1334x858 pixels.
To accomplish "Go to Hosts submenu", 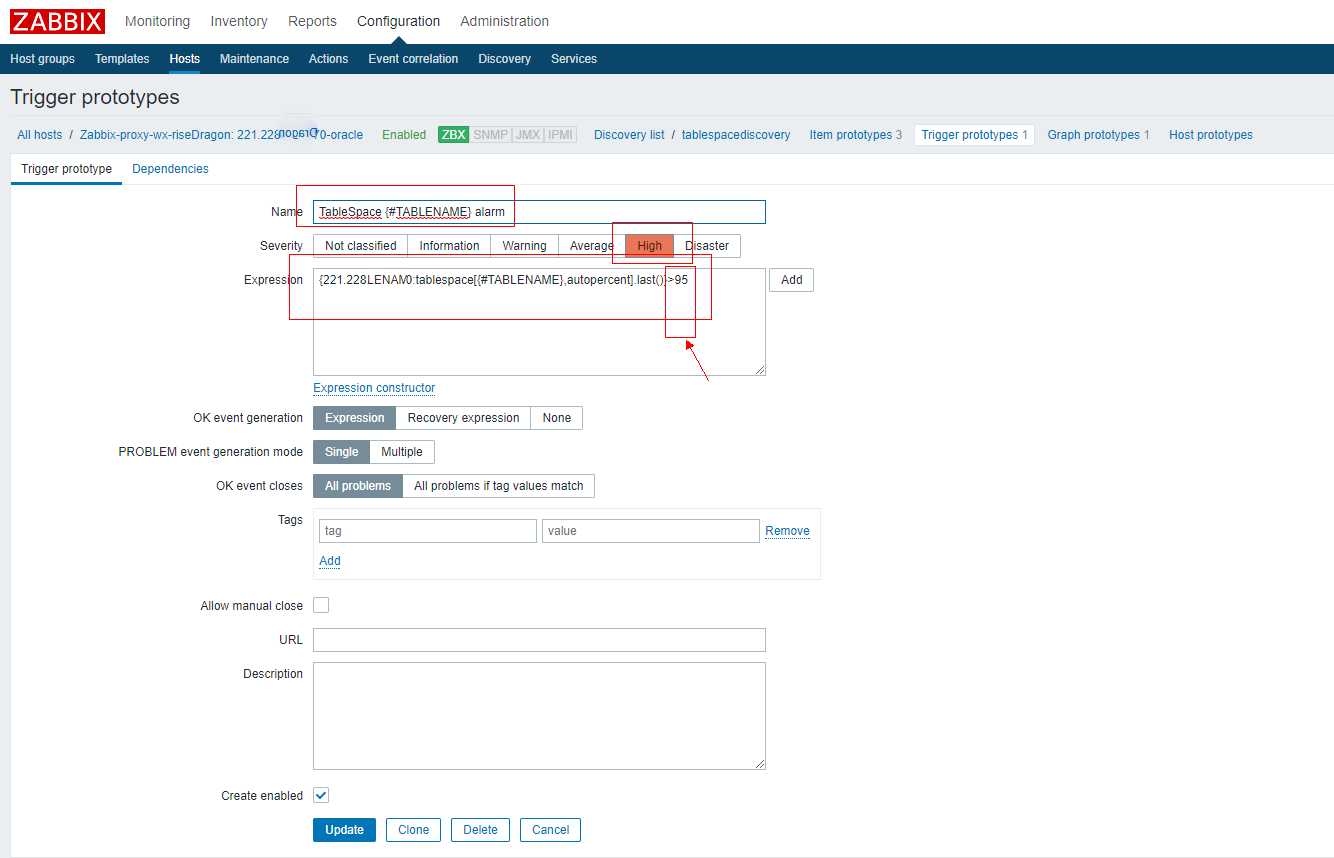I will [x=184, y=59].
